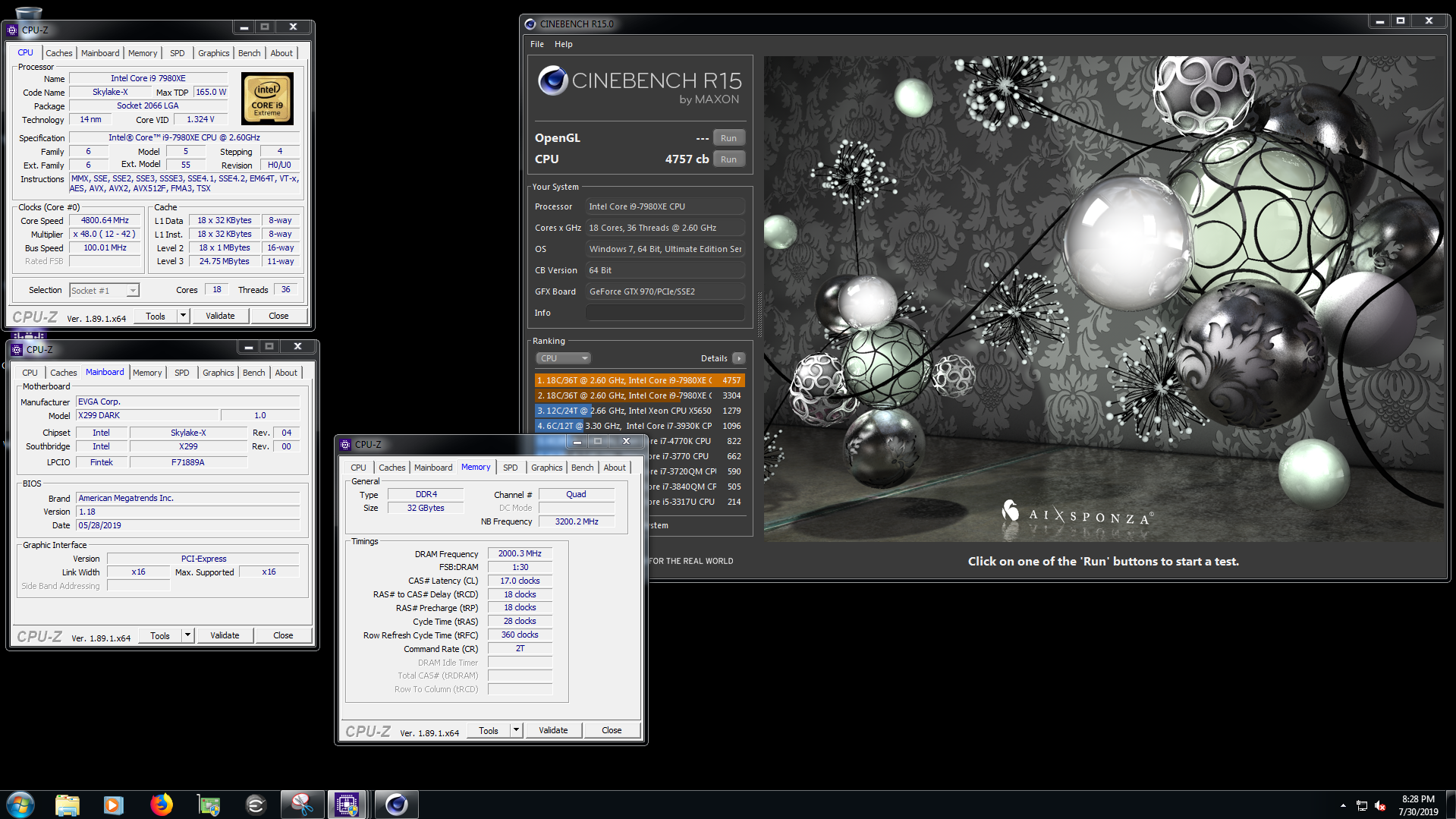Select Bench tab in top CPU-Z window

[x=249, y=53]
